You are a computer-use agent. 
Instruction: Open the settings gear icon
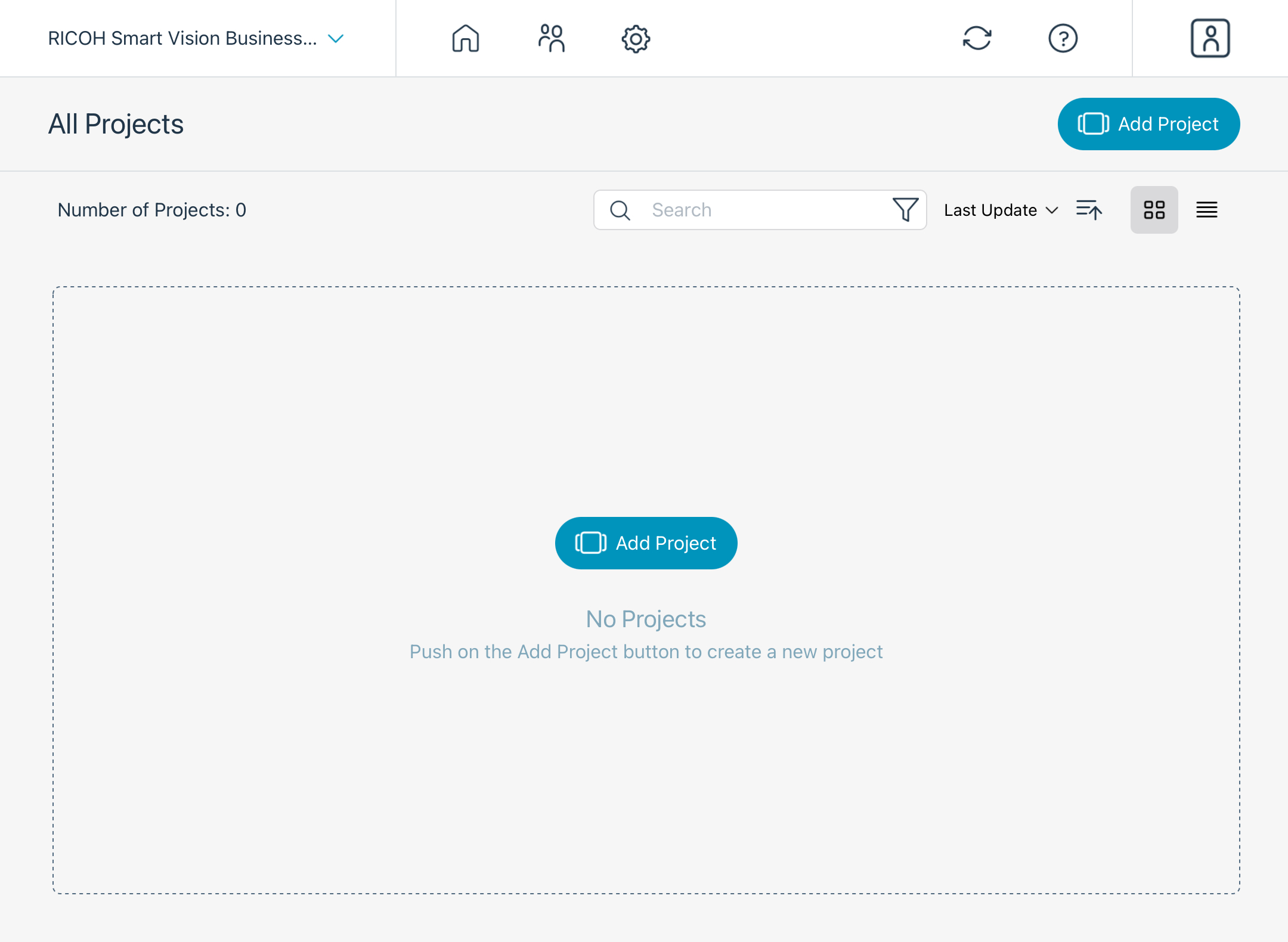[x=636, y=39]
